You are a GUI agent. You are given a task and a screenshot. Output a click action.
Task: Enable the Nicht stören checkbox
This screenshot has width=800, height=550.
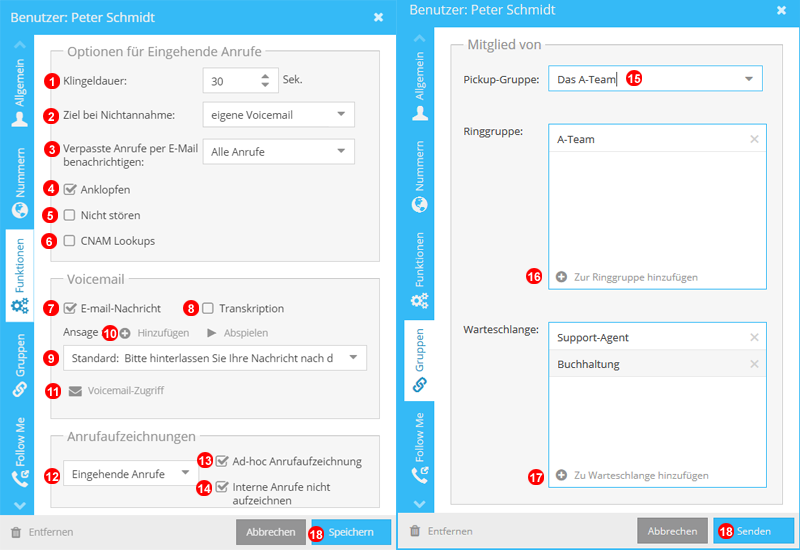69,215
